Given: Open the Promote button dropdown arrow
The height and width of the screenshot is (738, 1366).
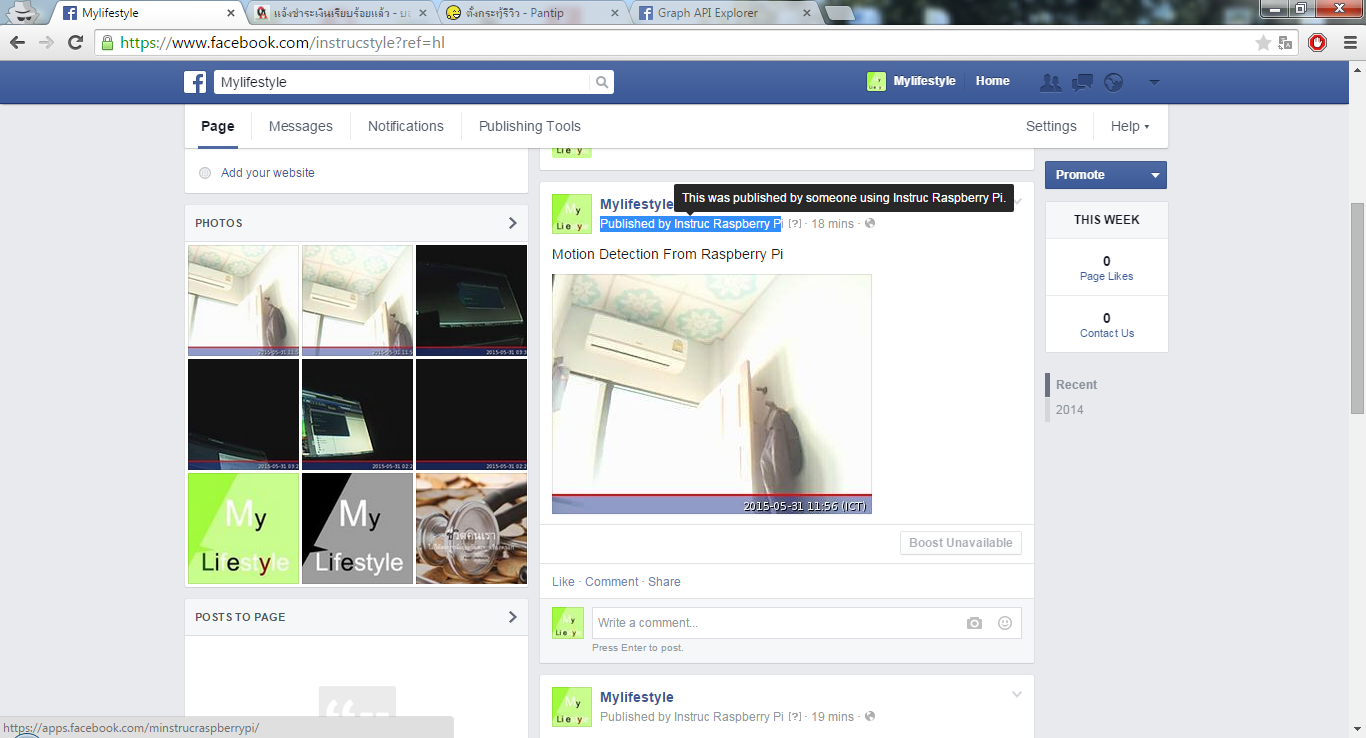Looking at the screenshot, I should point(1155,175).
